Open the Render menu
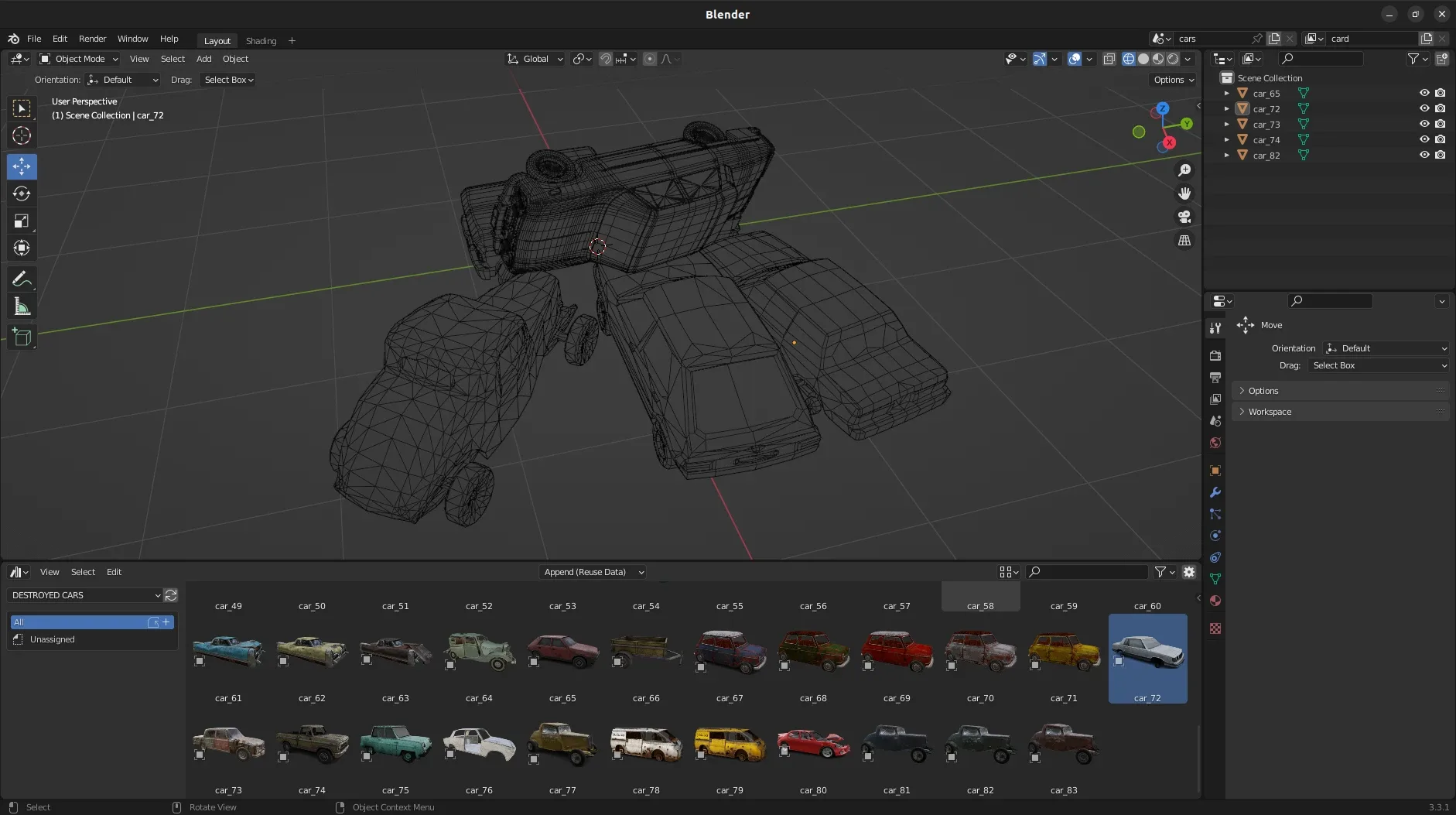The width and height of the screenshot is (1456, 815). coord(92,39)
